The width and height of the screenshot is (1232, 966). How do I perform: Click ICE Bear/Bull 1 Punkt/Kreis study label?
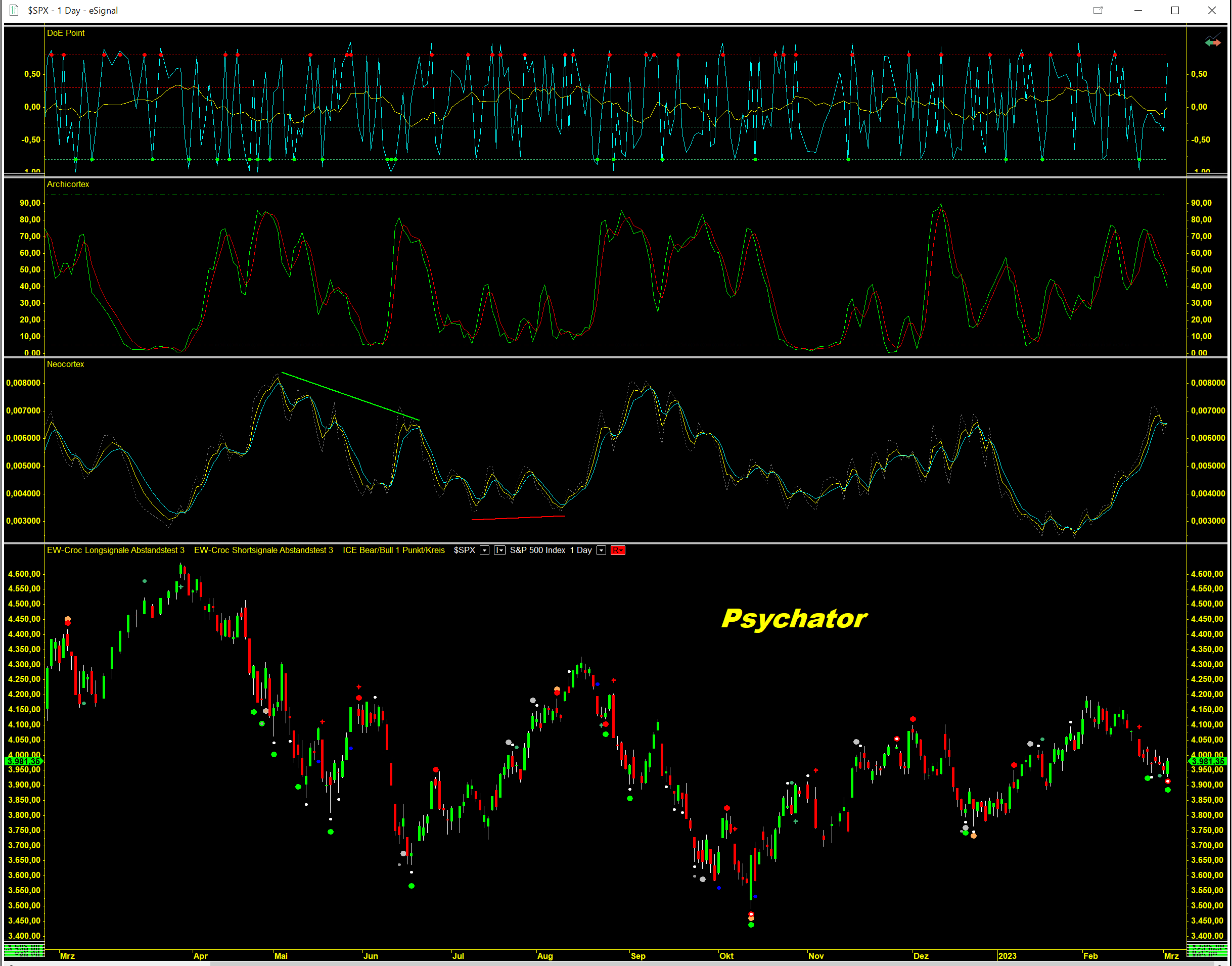[394, 550]
